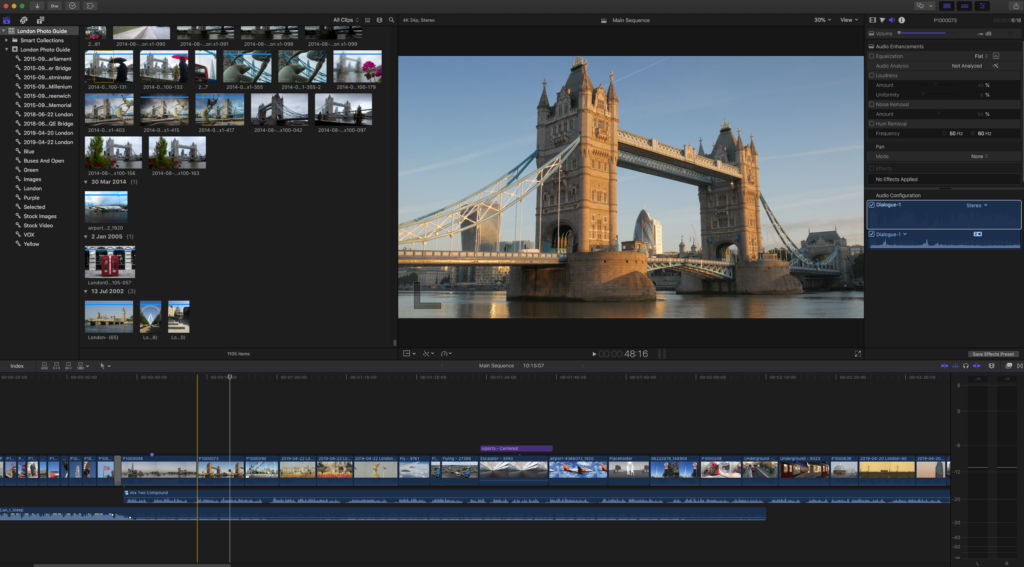
Task: Click Save Effects Preset button
Action: click(993, 354)
